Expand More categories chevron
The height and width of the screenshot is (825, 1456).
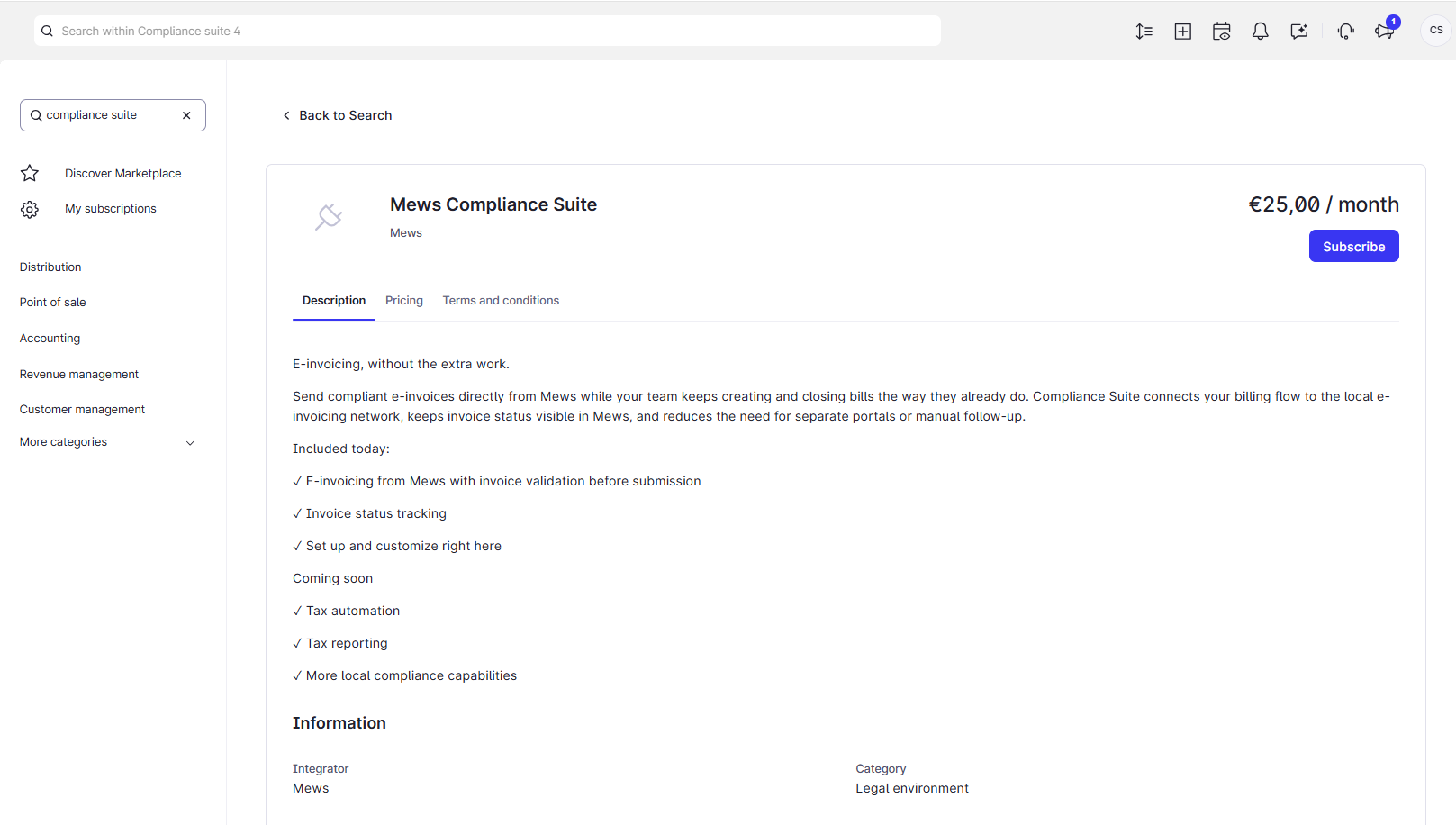(190, 442)
